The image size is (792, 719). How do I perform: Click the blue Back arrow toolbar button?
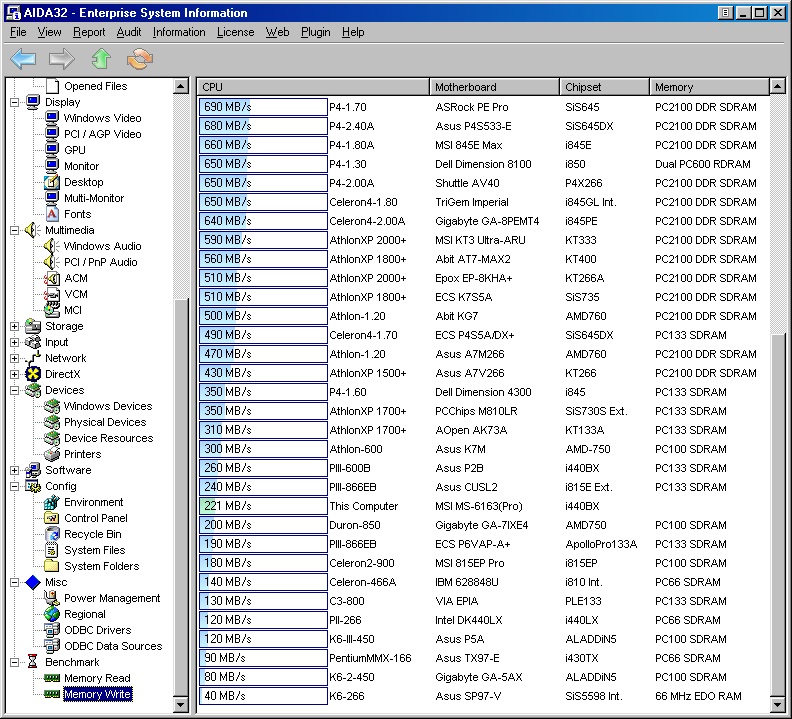coord(23,59)
